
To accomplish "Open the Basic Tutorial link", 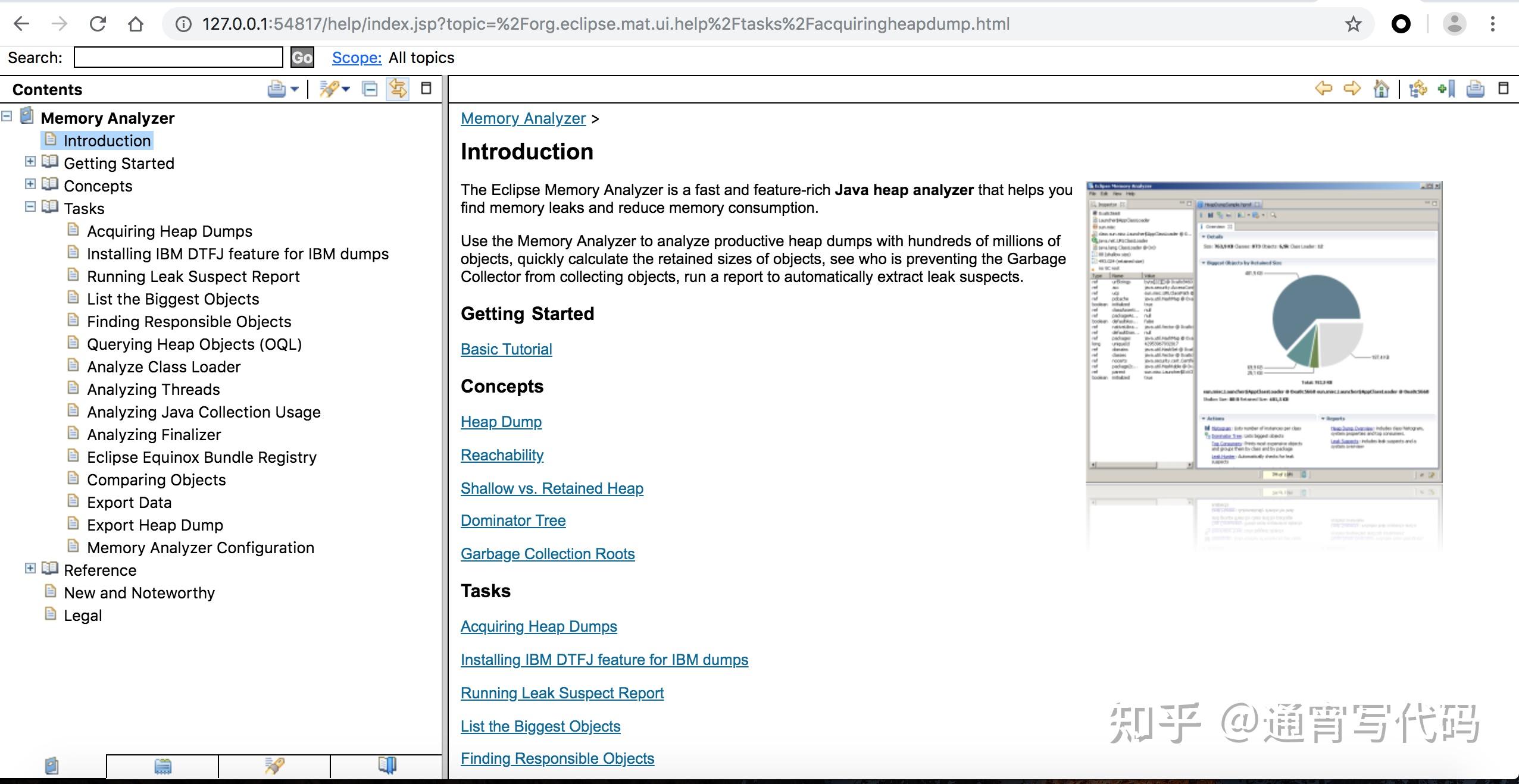I will [507, 349].
